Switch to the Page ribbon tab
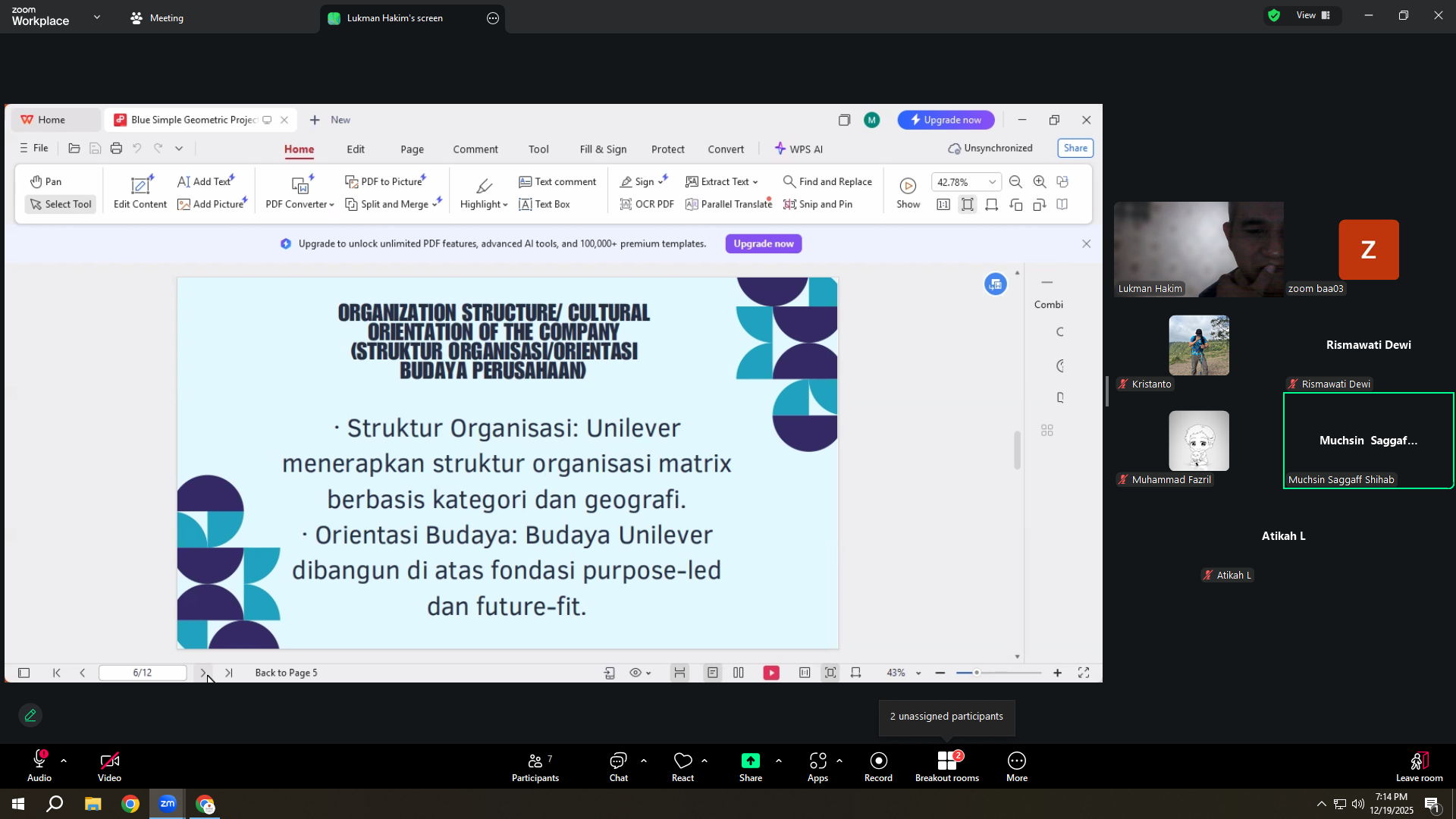 (413, 149)
